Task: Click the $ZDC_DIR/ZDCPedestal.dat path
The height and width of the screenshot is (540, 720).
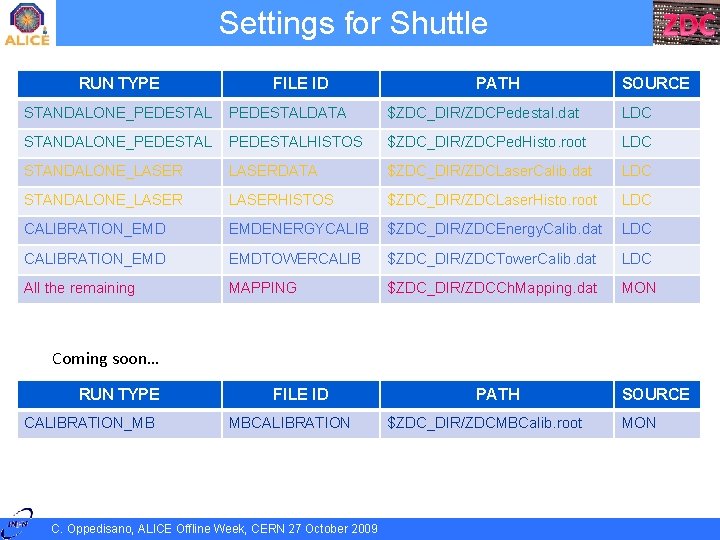Action: point(483,113)
